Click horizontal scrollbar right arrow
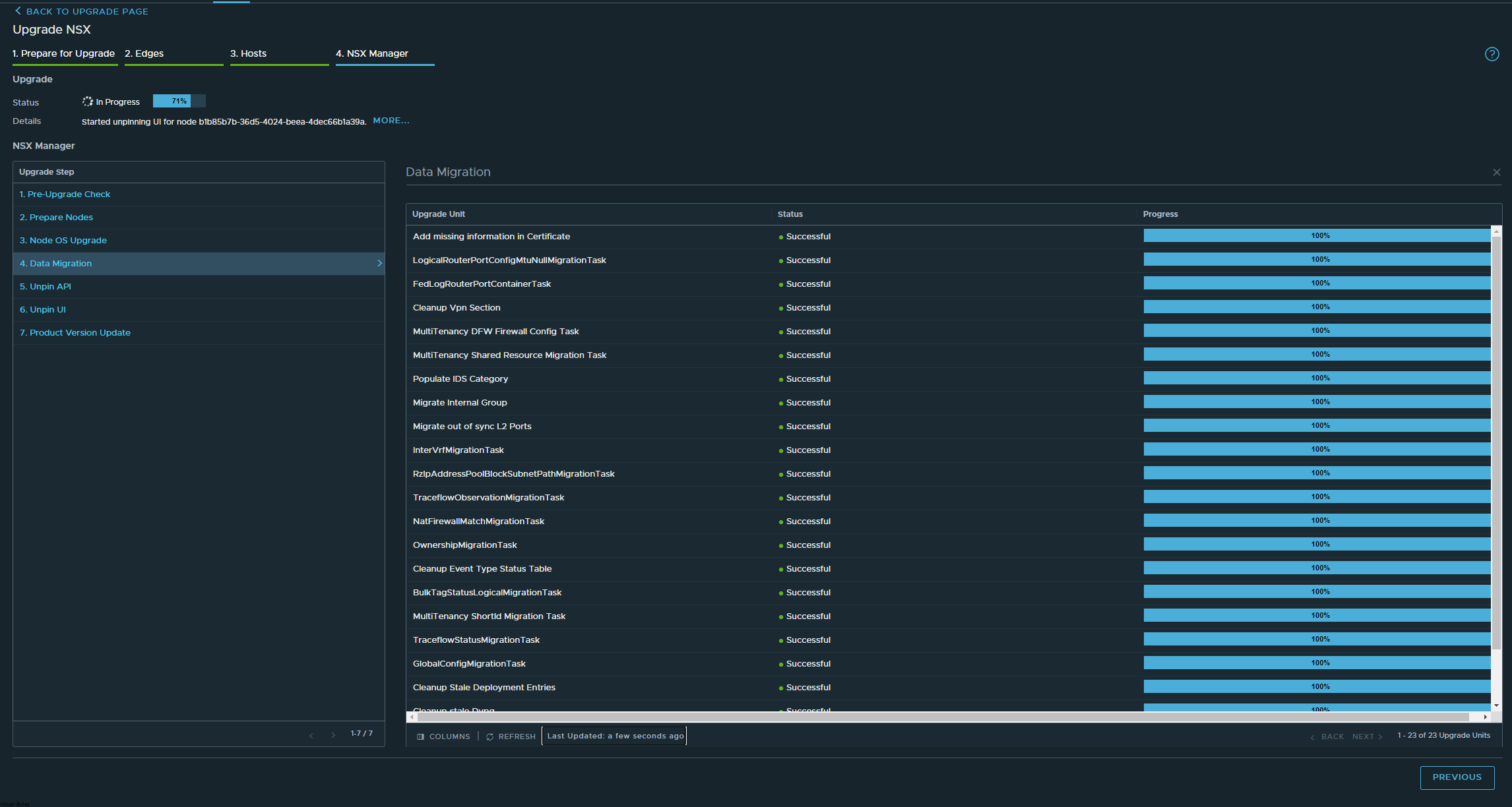The width and height of the screenshot is (1512, 807). (x=1485, y=717)
